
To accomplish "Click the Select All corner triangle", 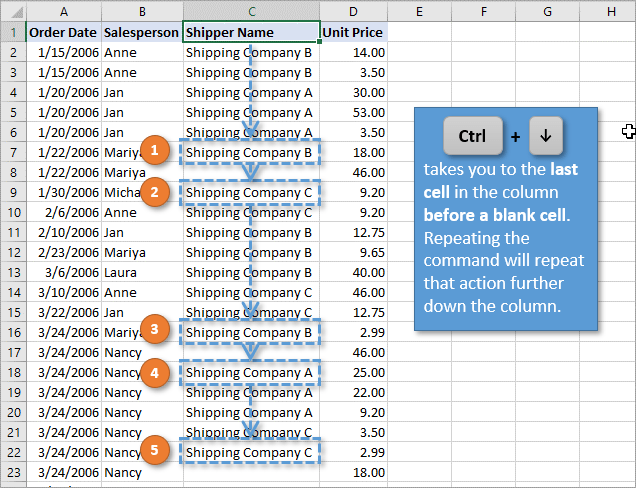I will (13, 11).
